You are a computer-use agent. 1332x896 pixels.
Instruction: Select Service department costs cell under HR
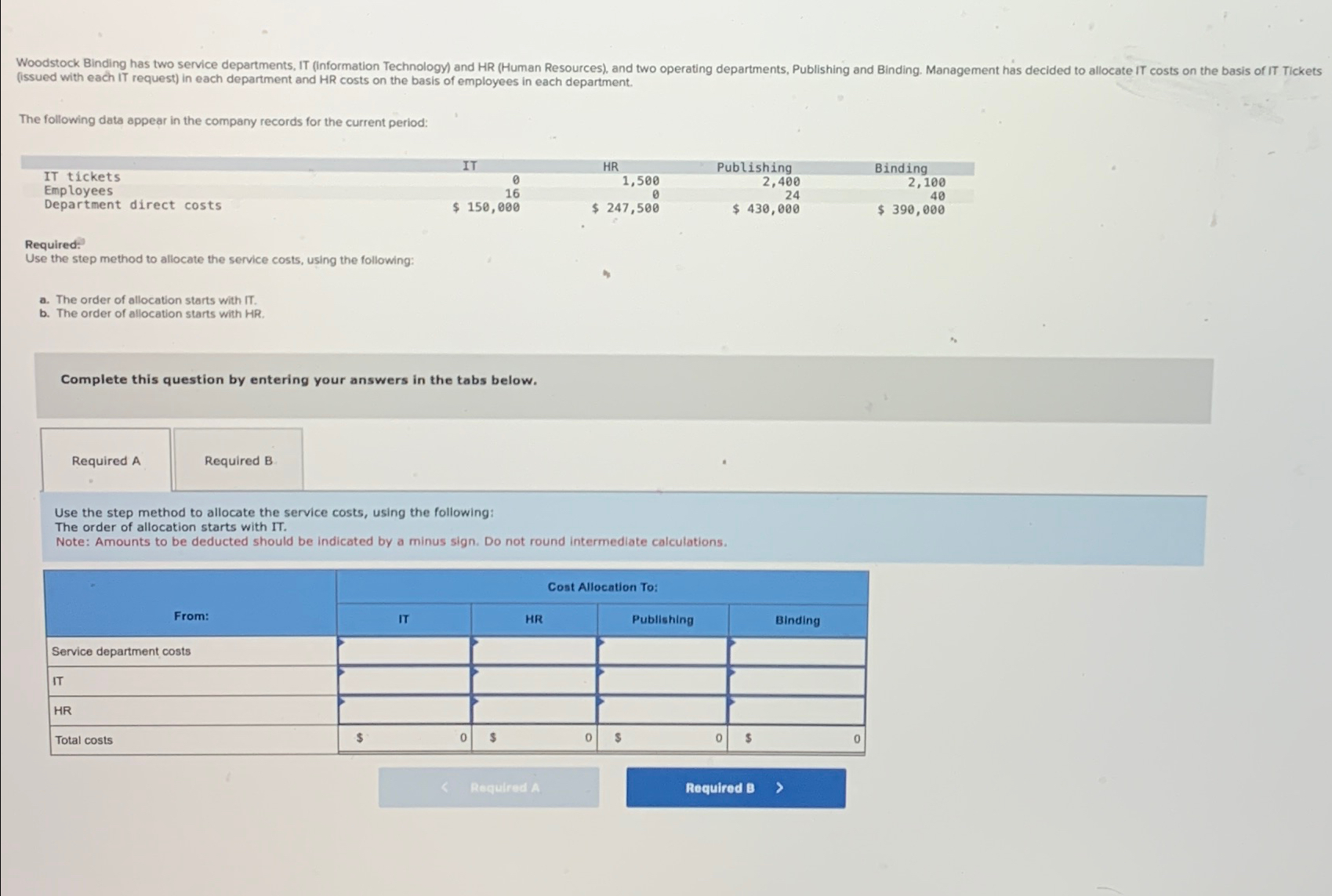point(534,651)
